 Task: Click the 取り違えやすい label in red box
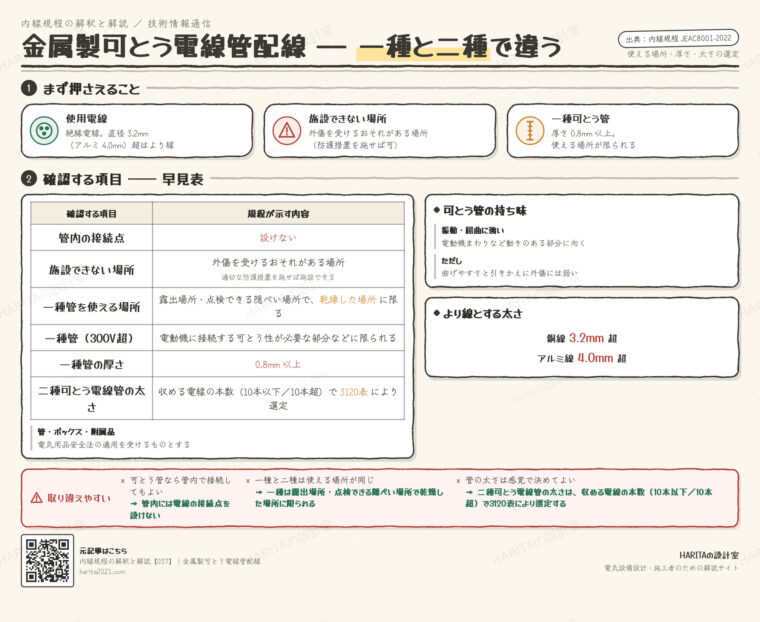pyautogui.click(x=79, y=498)
